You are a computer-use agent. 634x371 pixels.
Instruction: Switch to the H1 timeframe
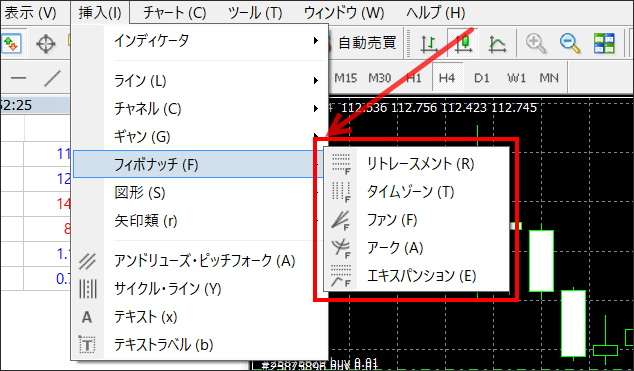[x=413, y=78]
